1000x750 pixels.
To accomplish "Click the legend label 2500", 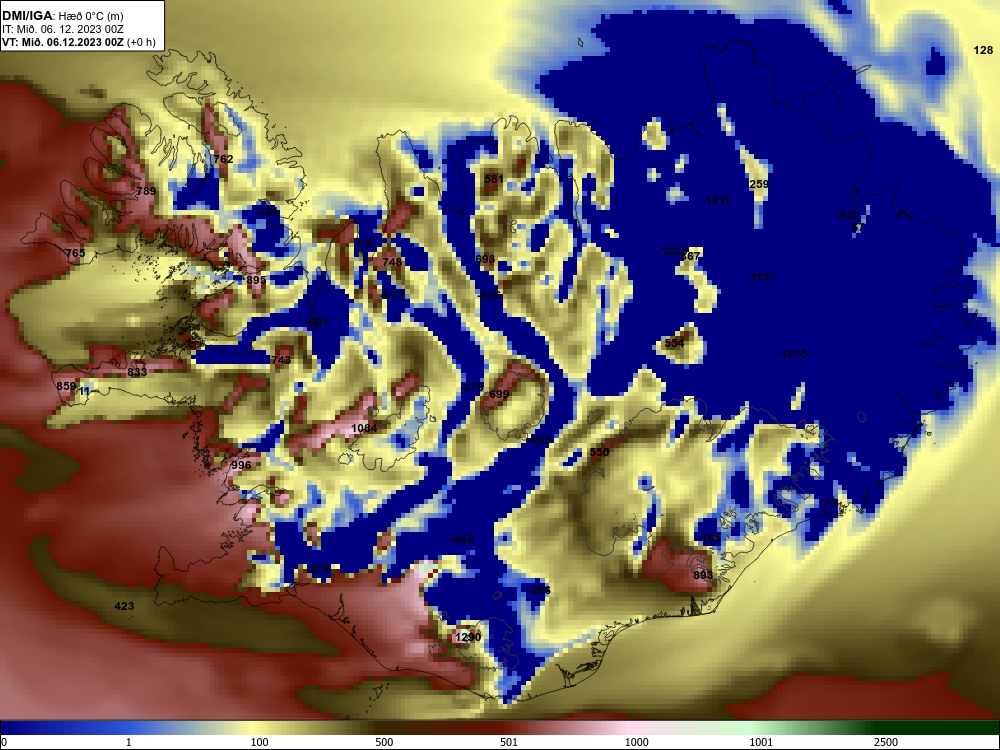I will point(886,742).
